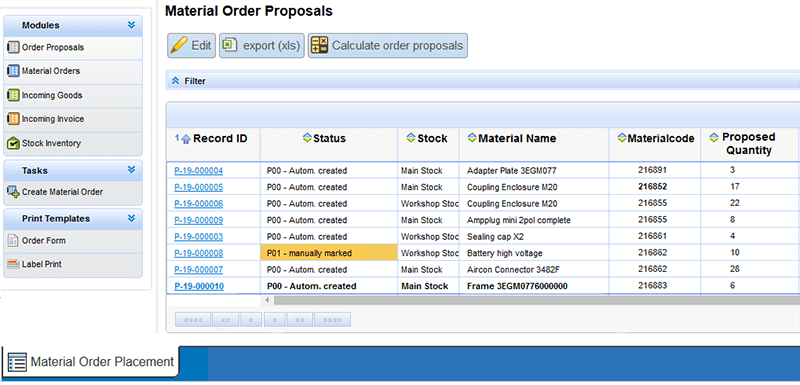Click the Excel icon on export button
The width and height of the screenshot is (800, 385).
231,45
